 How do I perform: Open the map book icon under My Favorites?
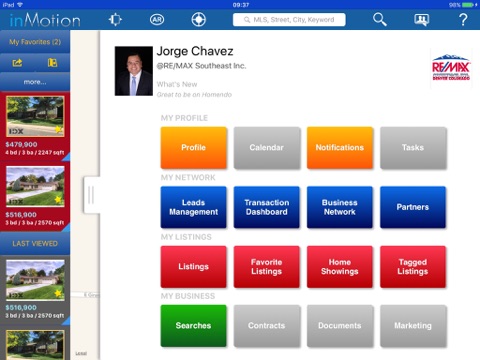coord(52,63)
